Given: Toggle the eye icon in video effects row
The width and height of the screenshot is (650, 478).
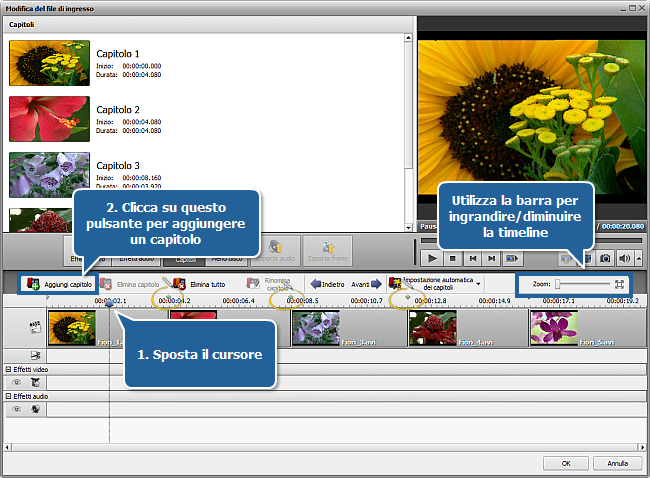Looking at the screenshot, I should tap(16, 382).
